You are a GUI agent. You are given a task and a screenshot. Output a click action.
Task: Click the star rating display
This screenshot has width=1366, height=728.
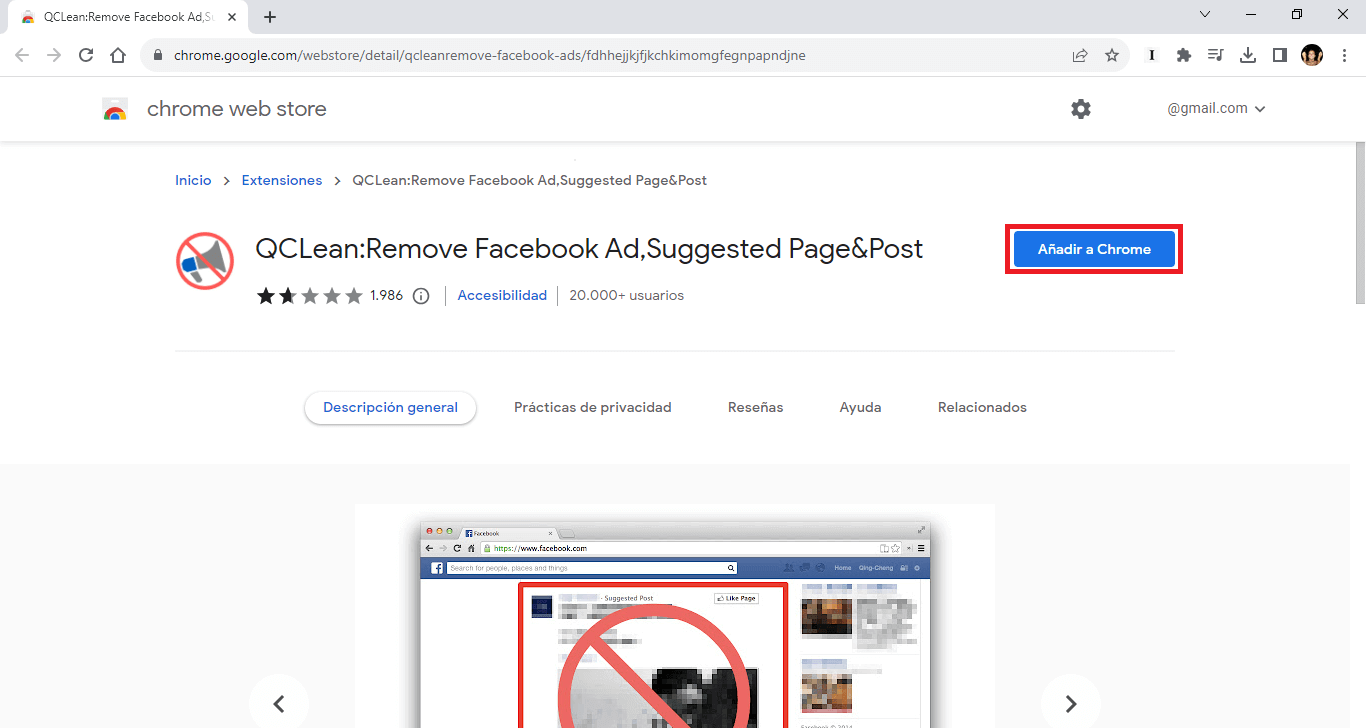click(310, 296)
